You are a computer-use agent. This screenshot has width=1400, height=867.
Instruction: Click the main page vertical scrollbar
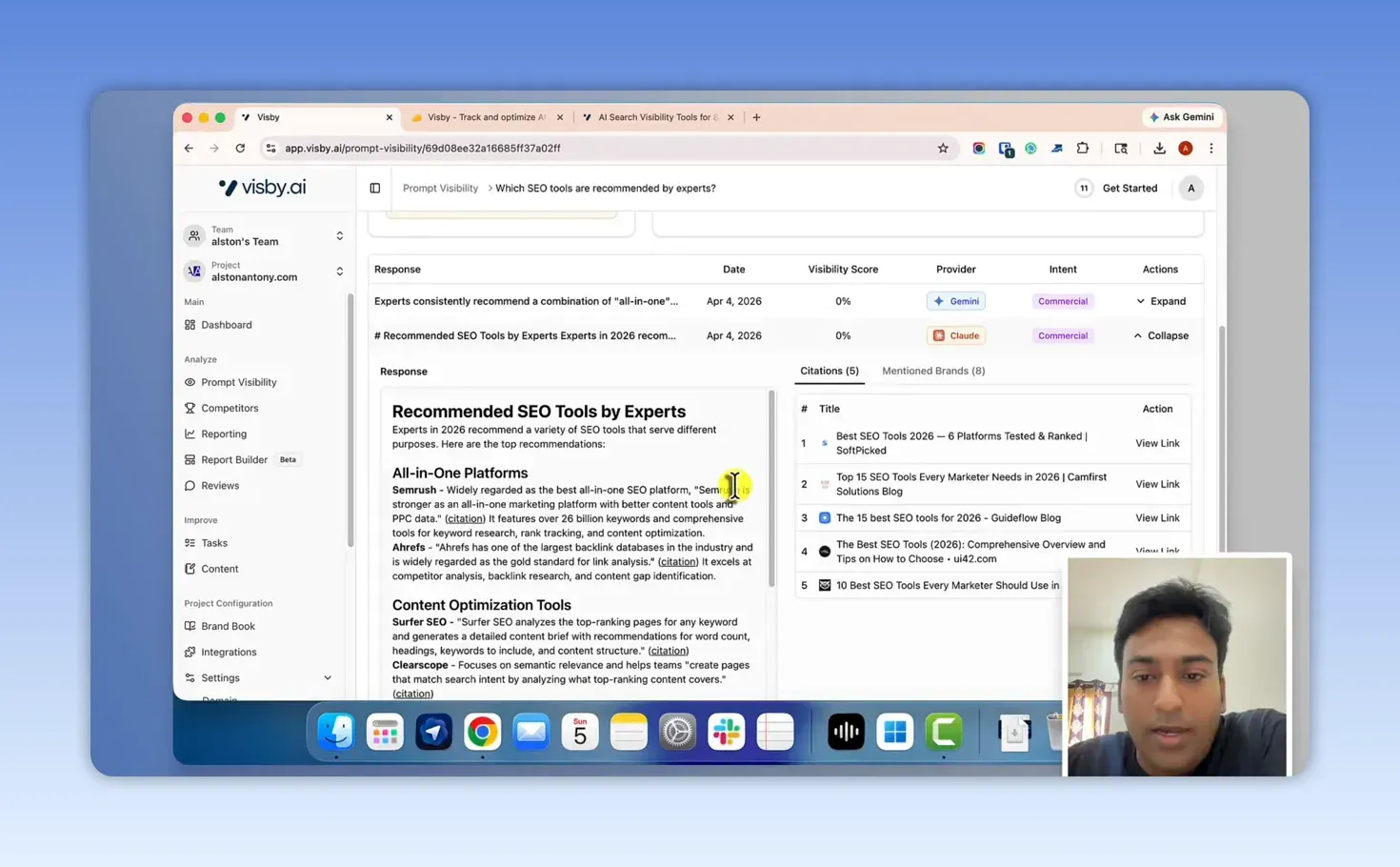[1222, 438]
